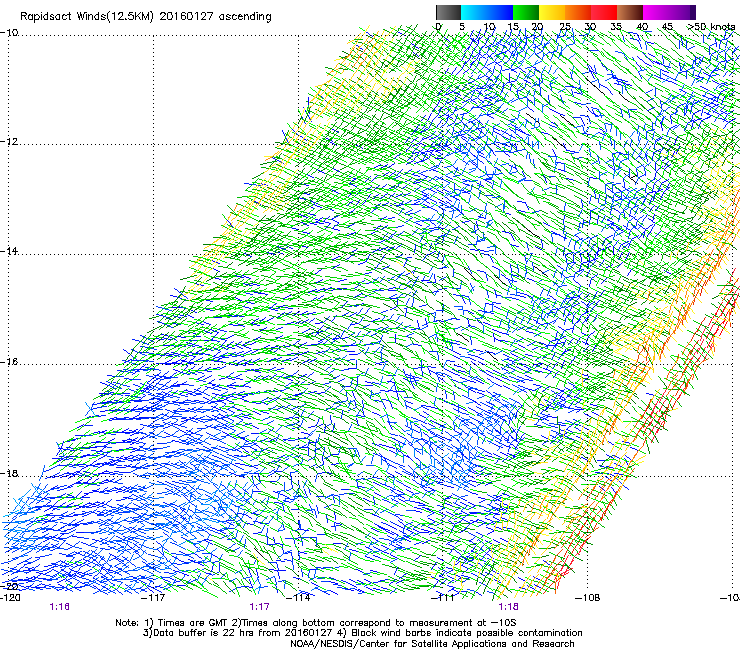Click the -10 latitude axis label at top left

[x=9, y=33]
